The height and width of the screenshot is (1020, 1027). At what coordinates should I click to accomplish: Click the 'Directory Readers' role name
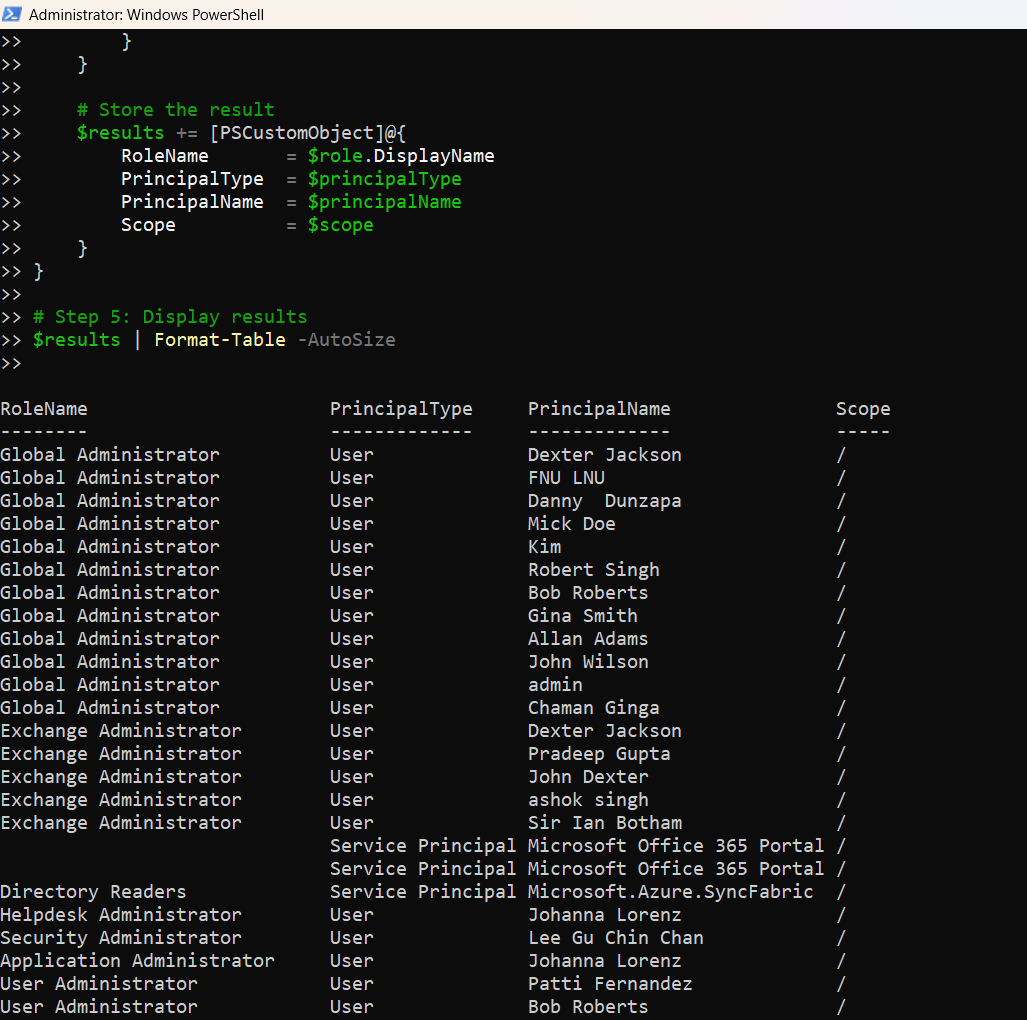pos(93,892)
